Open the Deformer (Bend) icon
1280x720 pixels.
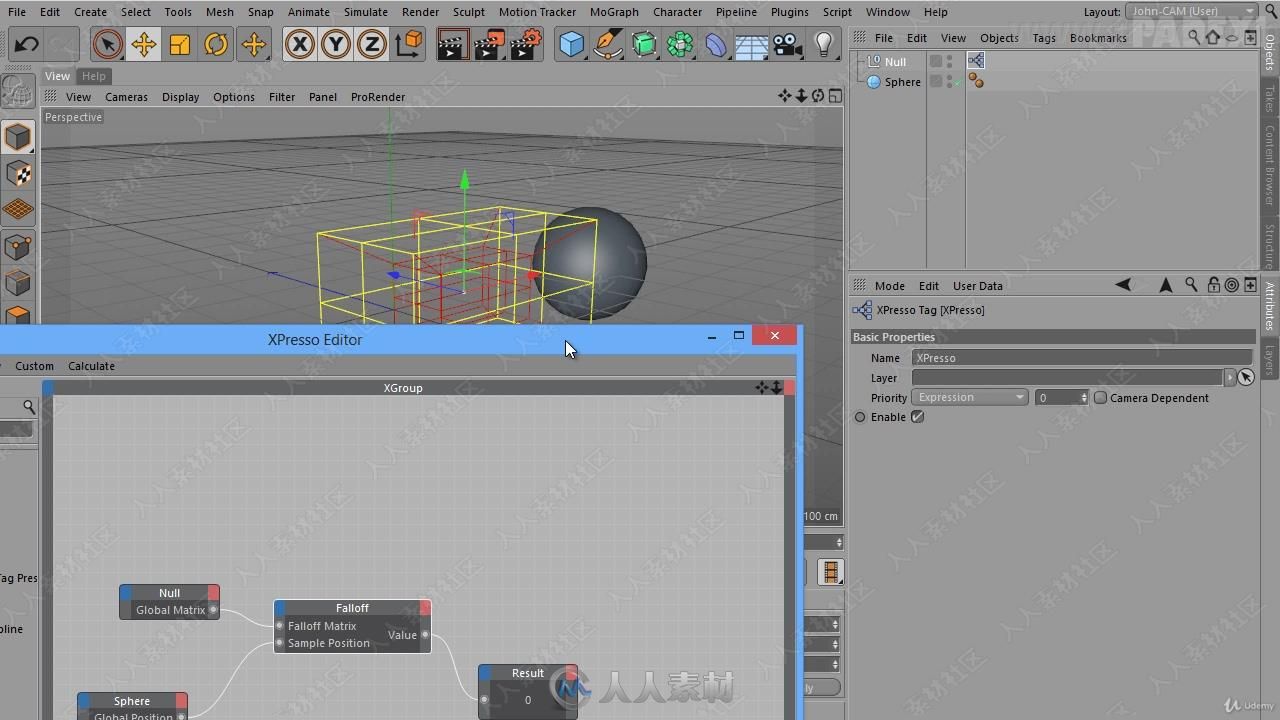[716, 44]
